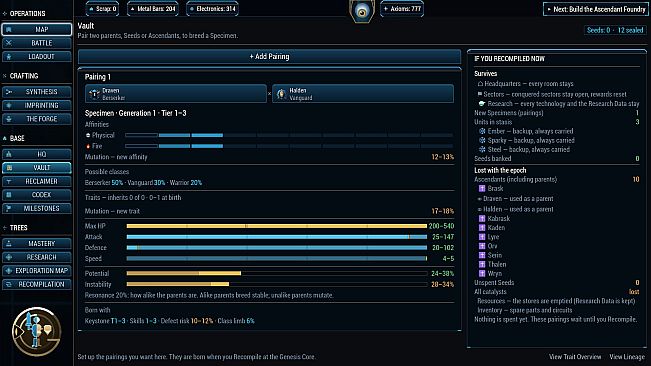Click the Wryn ascendant icon

(x=482, y=273)
